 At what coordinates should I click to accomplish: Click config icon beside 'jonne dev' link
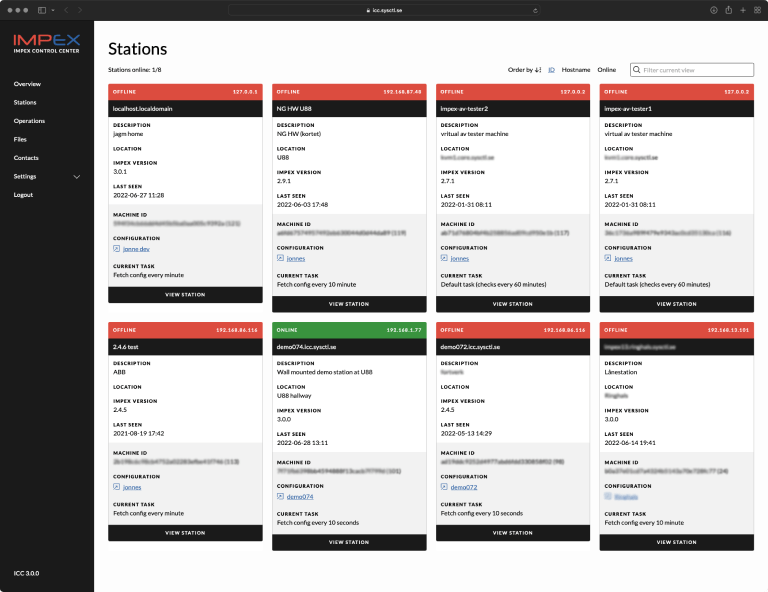coord(116,248)
